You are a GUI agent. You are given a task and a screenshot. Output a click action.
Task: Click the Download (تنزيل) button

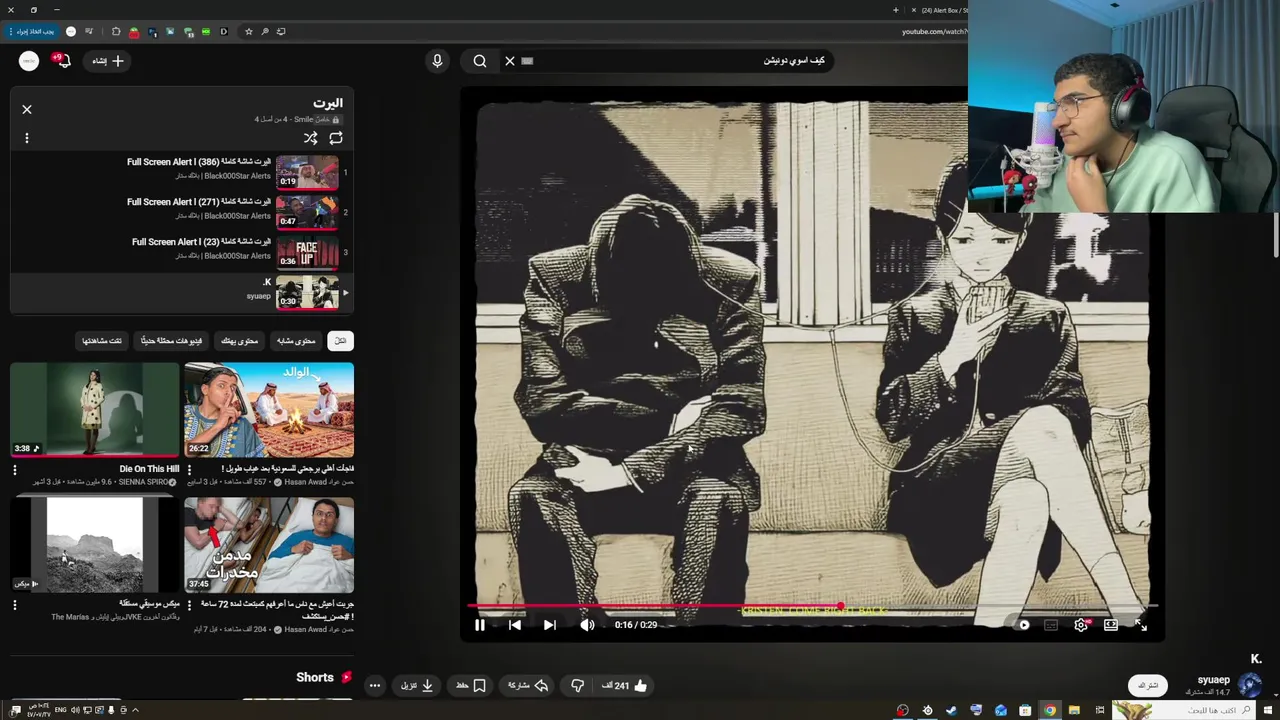(x=417, y=686)
